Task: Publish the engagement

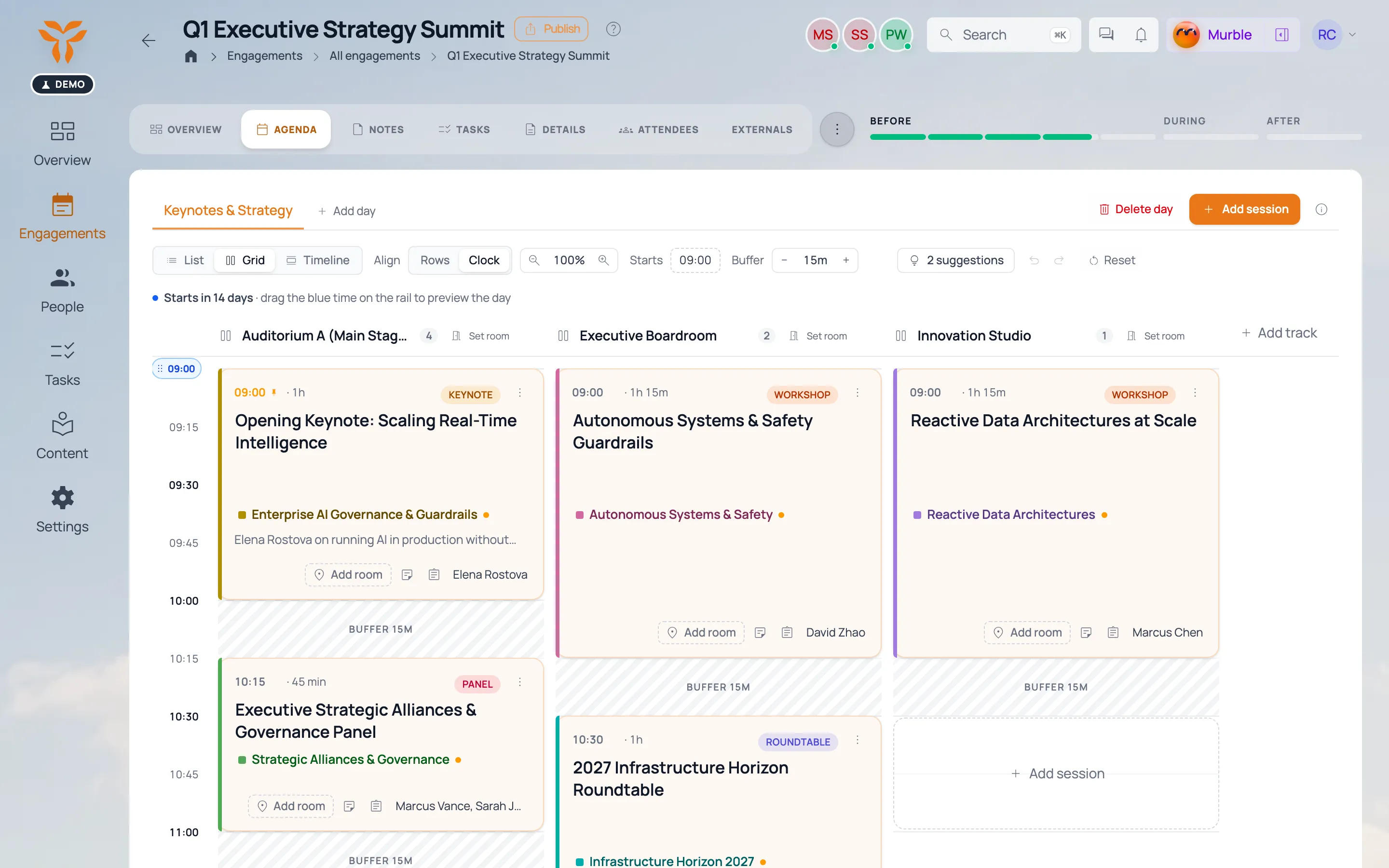Action: 551,29
